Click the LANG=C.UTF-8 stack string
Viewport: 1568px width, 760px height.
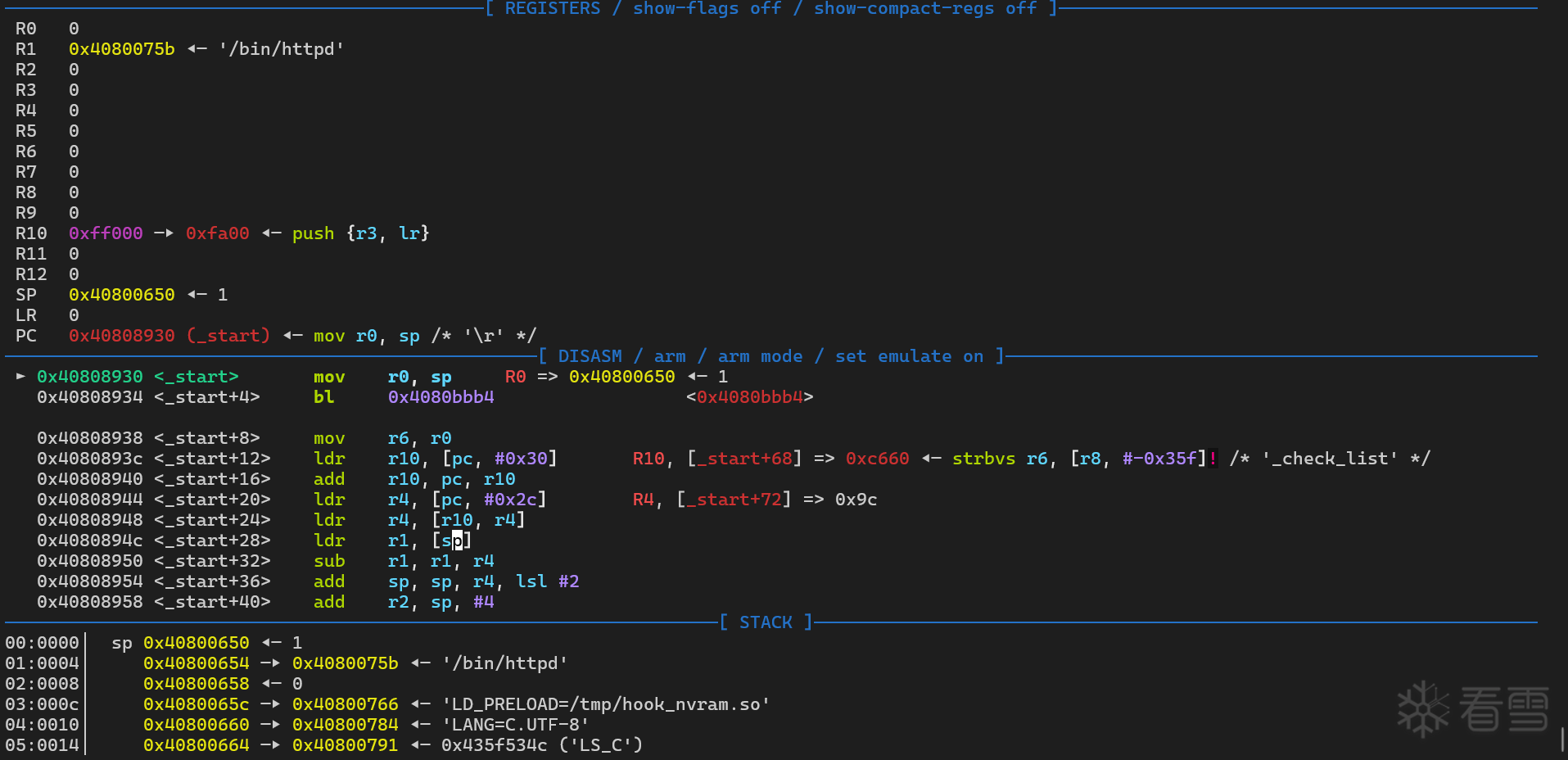(x=515, y=725)
